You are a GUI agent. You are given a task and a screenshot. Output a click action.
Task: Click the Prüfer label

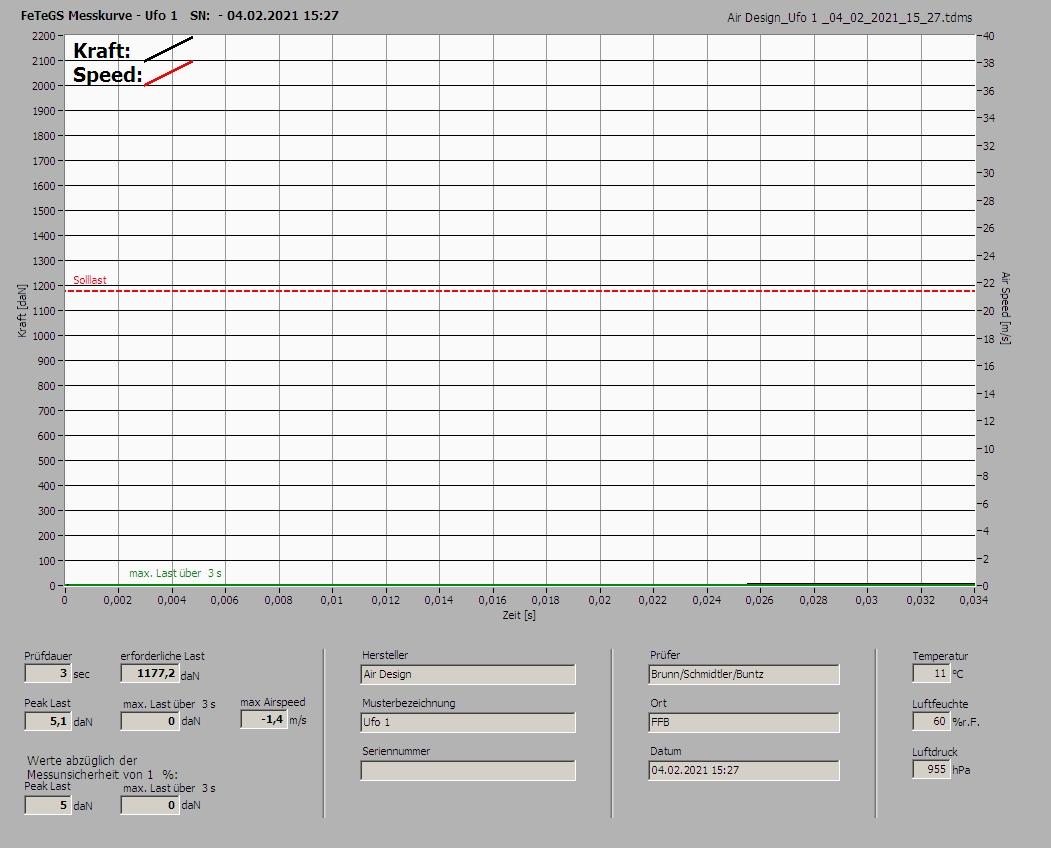pos(665,655)
